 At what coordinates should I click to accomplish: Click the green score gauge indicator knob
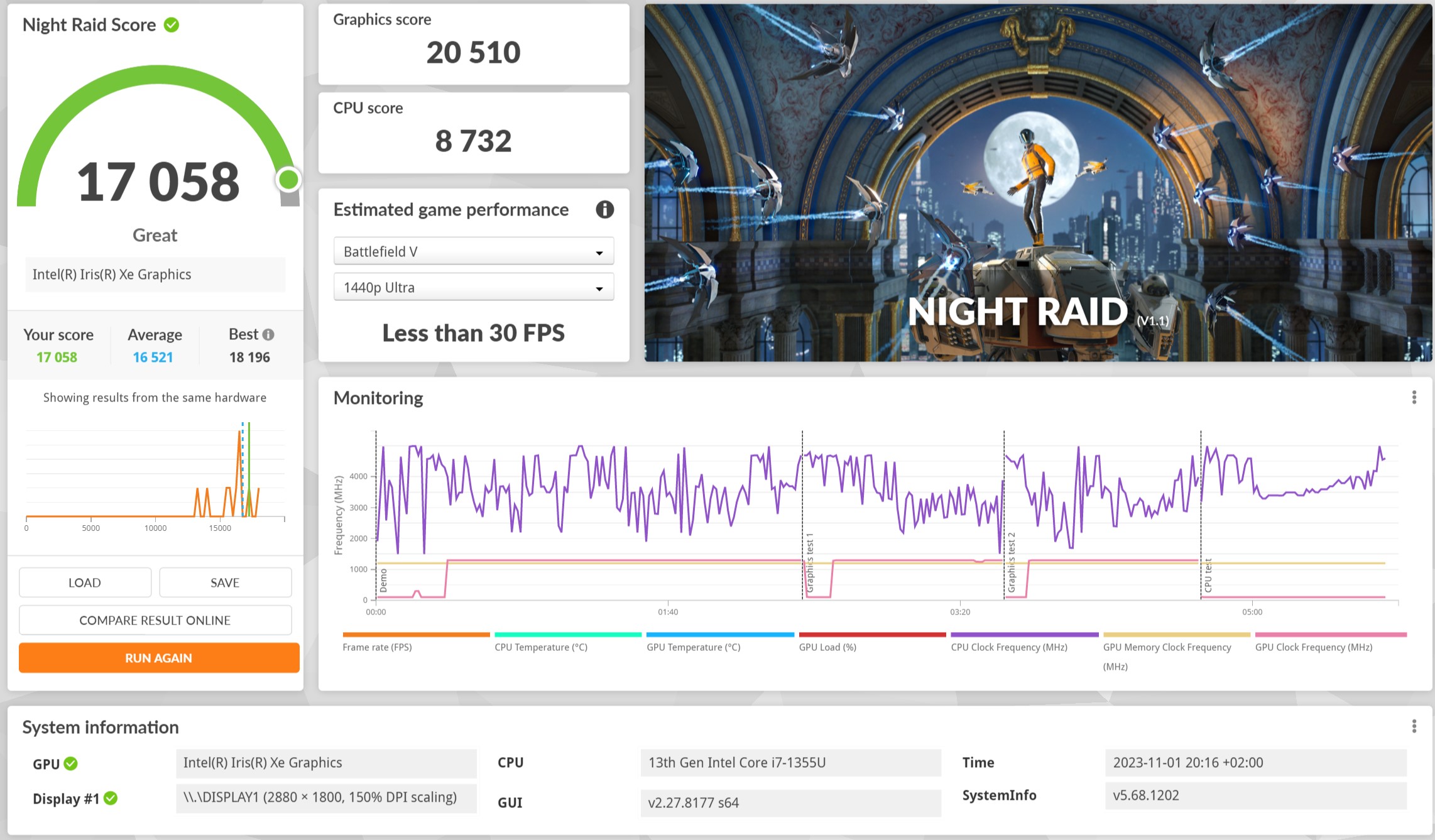pyautogui.click(x=288, y=180)
